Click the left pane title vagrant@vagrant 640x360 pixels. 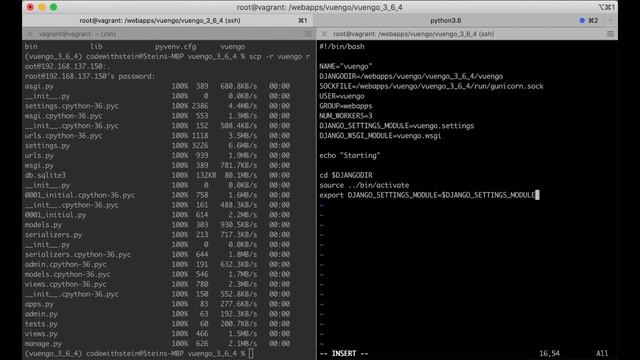78,34
